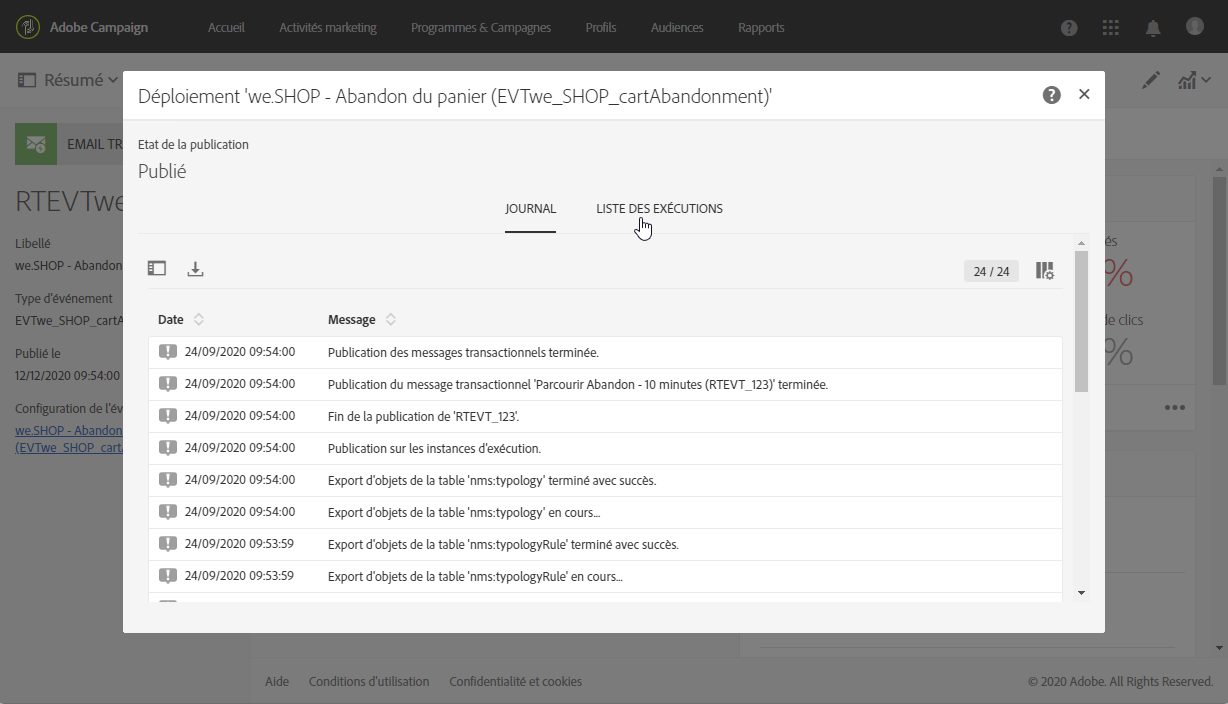1228x704 pixels.
Task: Select 'nms:typologyRule' en cours message
Action: click(475, 576)
